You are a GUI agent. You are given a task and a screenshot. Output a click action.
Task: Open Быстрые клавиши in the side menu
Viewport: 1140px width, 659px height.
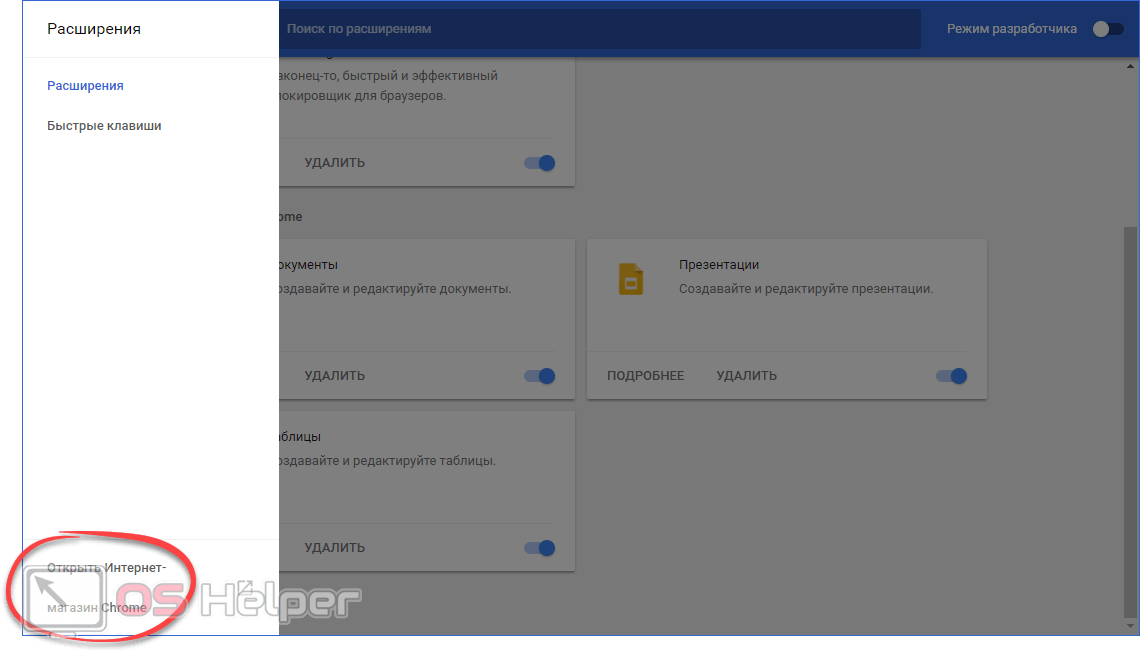(x=104, y=126)
